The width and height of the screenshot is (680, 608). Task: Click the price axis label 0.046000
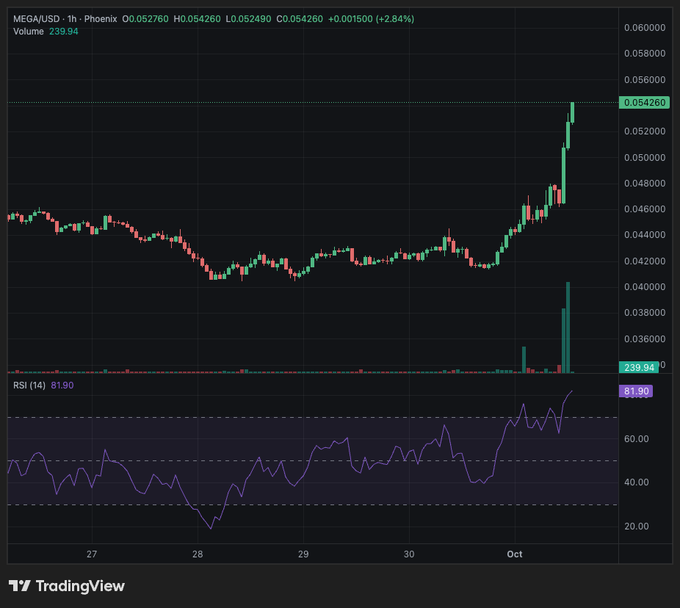point(644,209)
